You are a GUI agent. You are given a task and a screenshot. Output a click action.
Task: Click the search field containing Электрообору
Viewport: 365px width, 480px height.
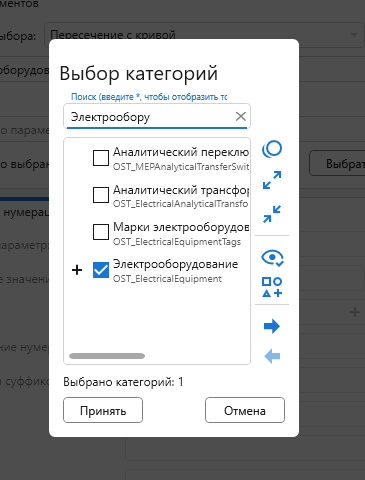(x=157, y=116)
